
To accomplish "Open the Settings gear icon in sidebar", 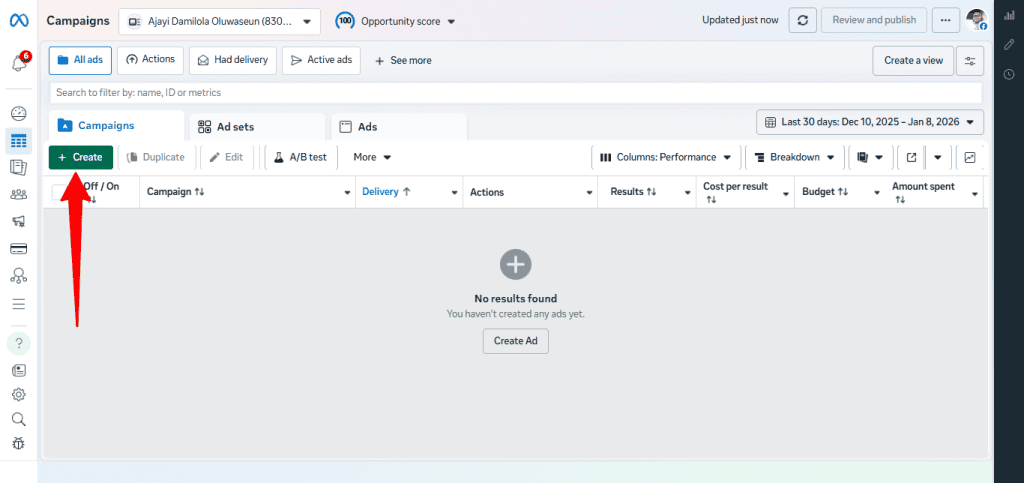I will click(x=19, y=394).
